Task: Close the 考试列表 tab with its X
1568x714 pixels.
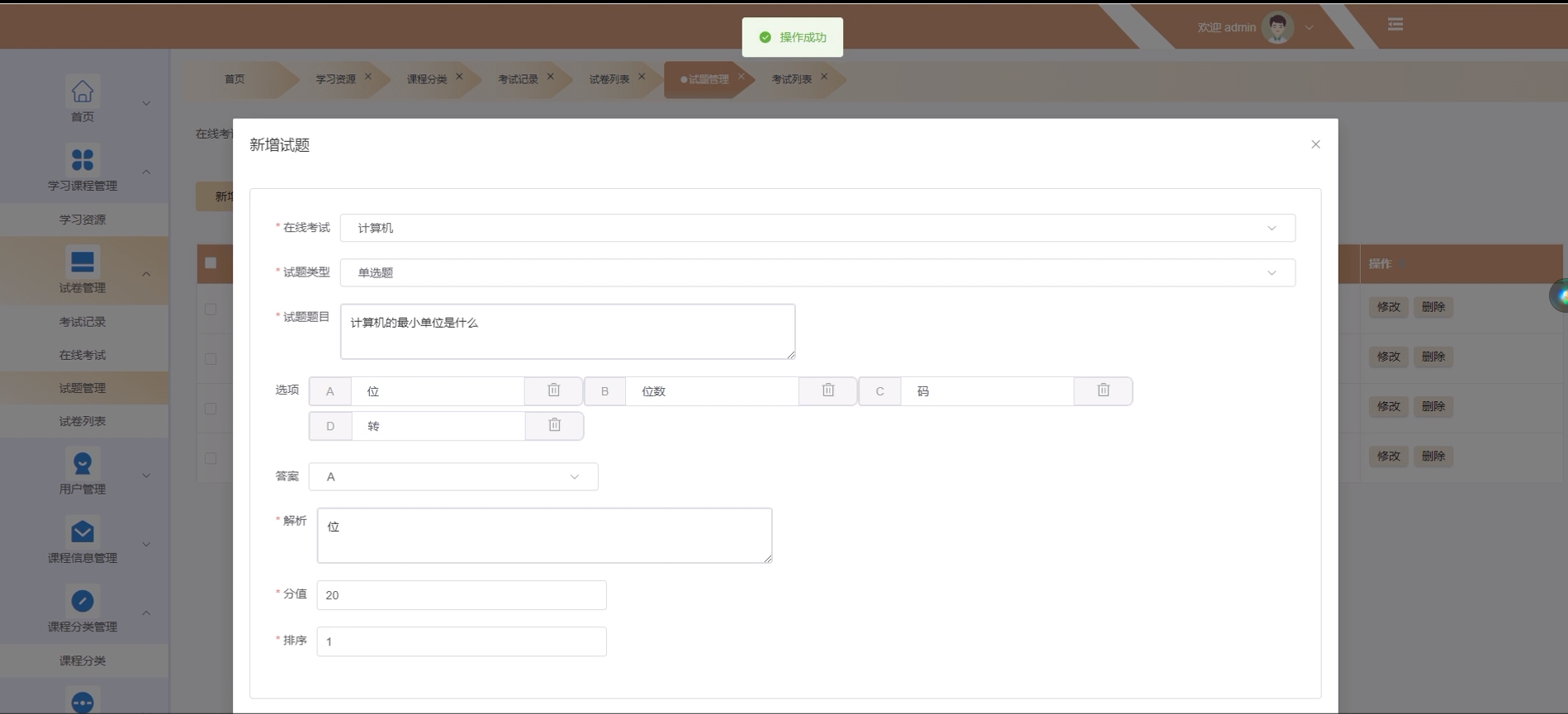Action: pyautogui.click(x=824, y=77)
